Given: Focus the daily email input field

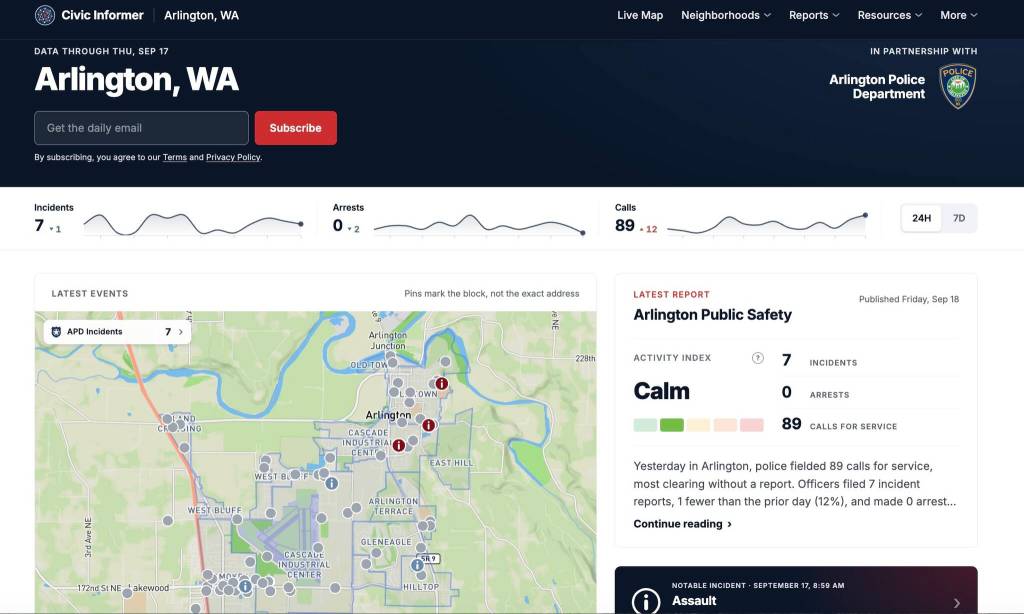Looking at the screenshot, I should [141, 128].
